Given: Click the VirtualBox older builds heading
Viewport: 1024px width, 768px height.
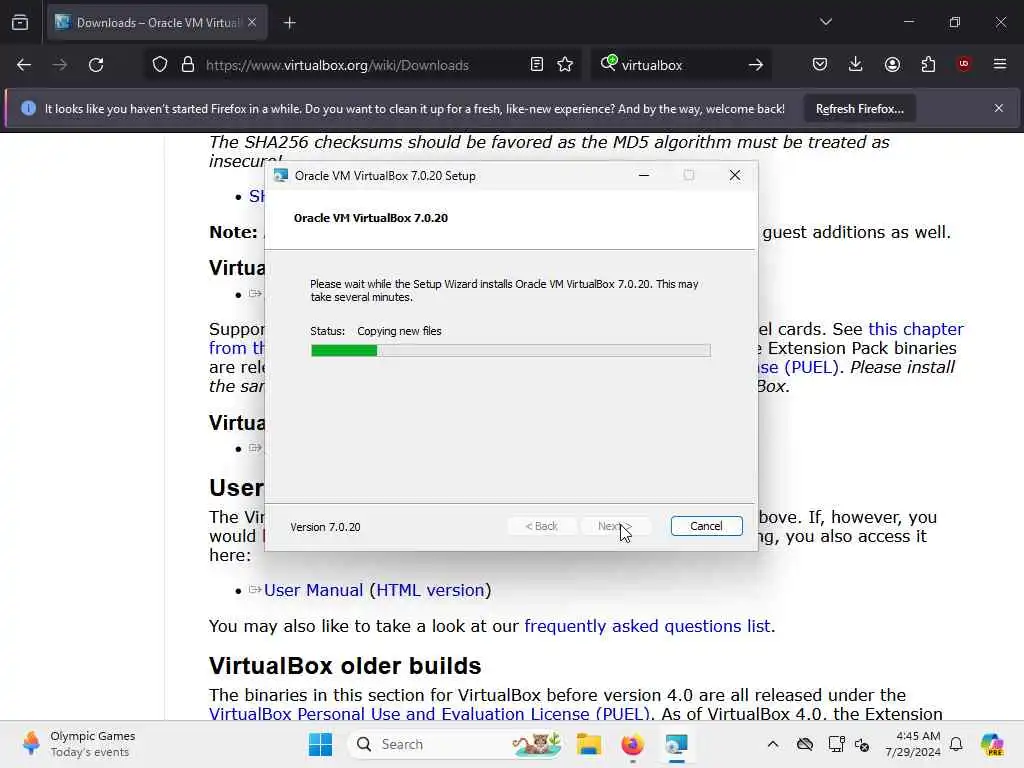Looking at the screenshot, I should [345, 665].
